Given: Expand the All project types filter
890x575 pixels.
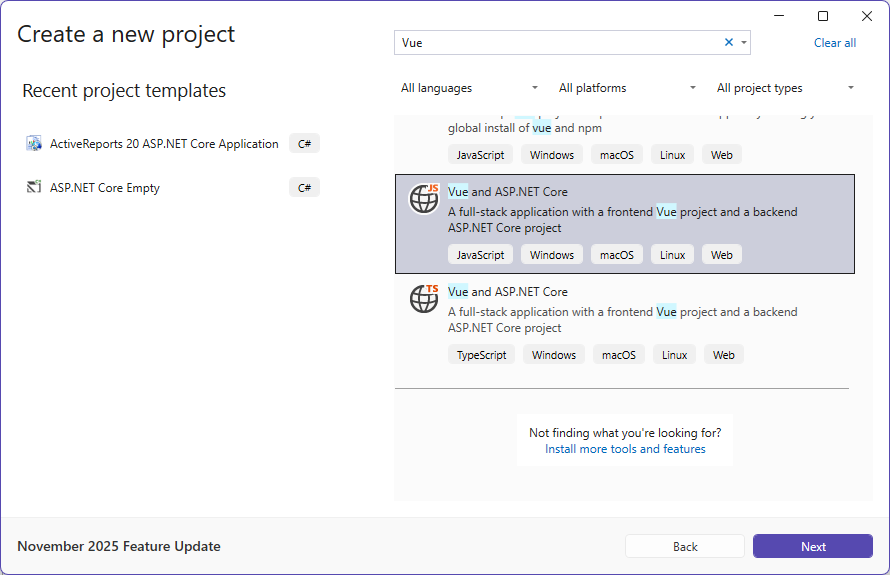Looking at the screenshot, I should [785, 88].
